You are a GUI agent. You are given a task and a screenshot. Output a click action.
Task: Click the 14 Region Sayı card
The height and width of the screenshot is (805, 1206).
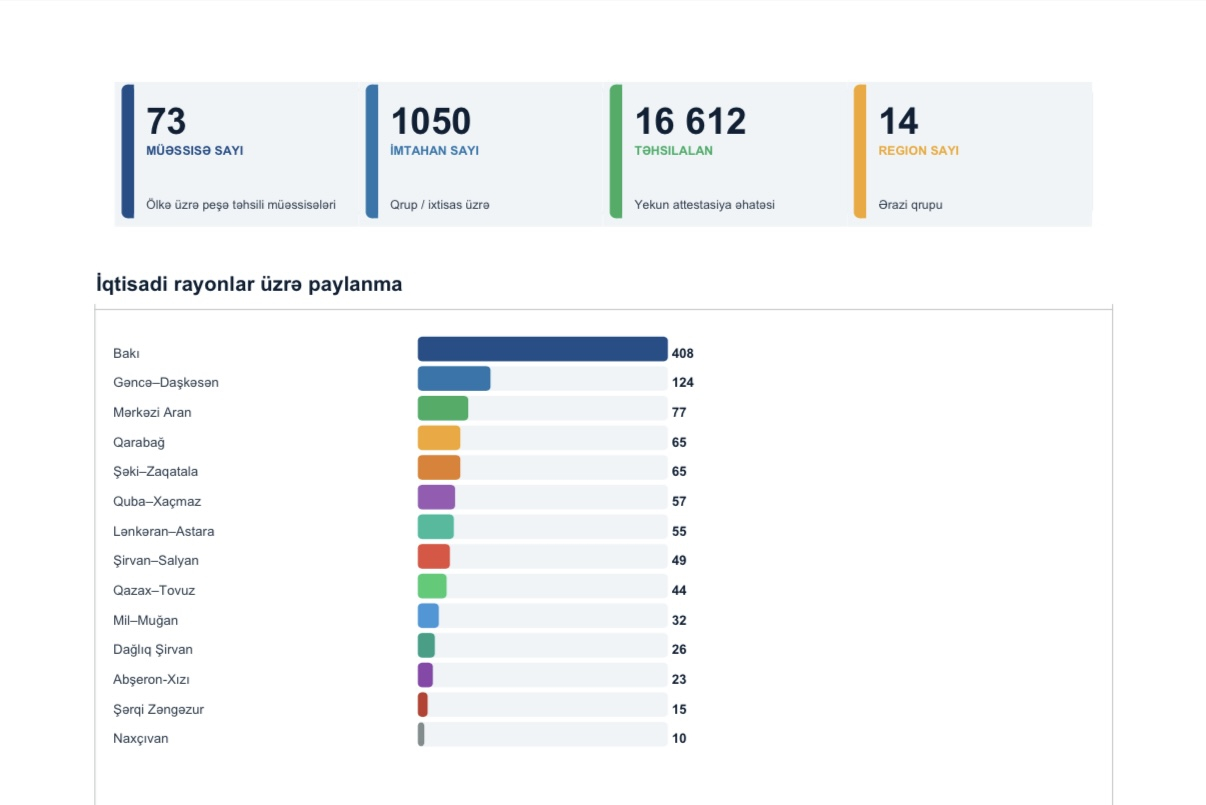(972, 151)
